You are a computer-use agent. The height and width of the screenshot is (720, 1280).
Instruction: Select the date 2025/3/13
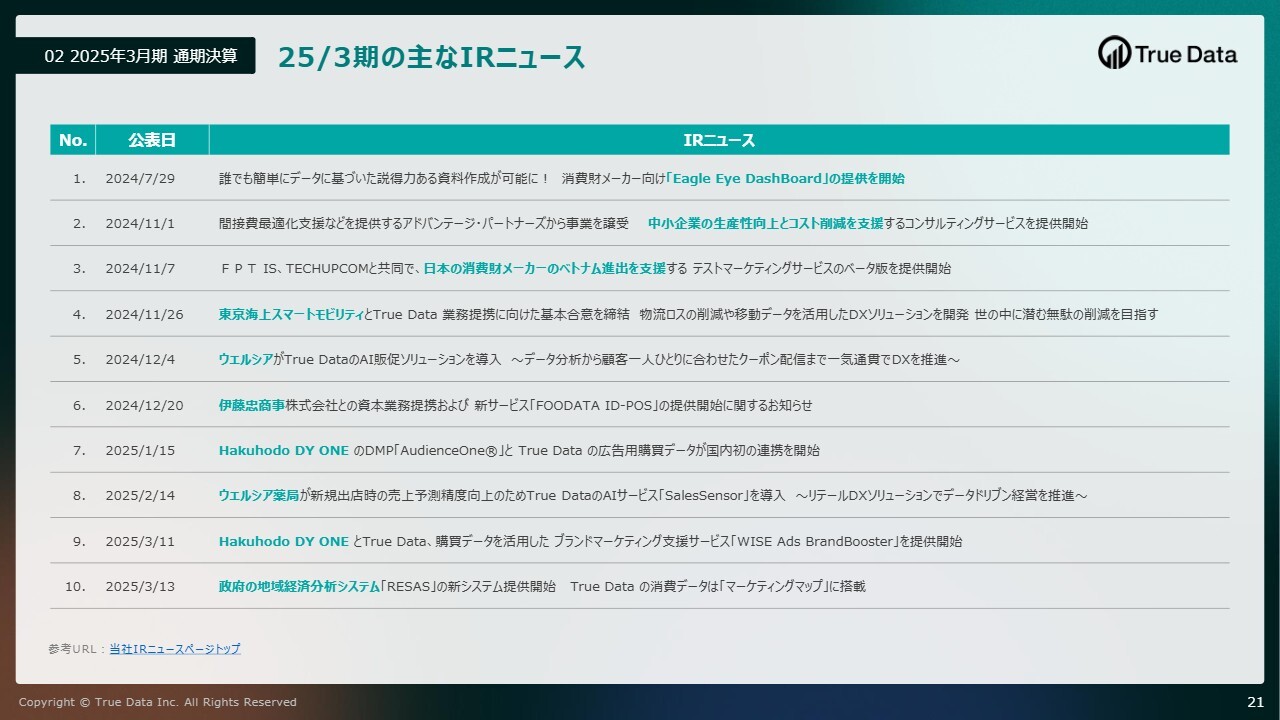140,587
